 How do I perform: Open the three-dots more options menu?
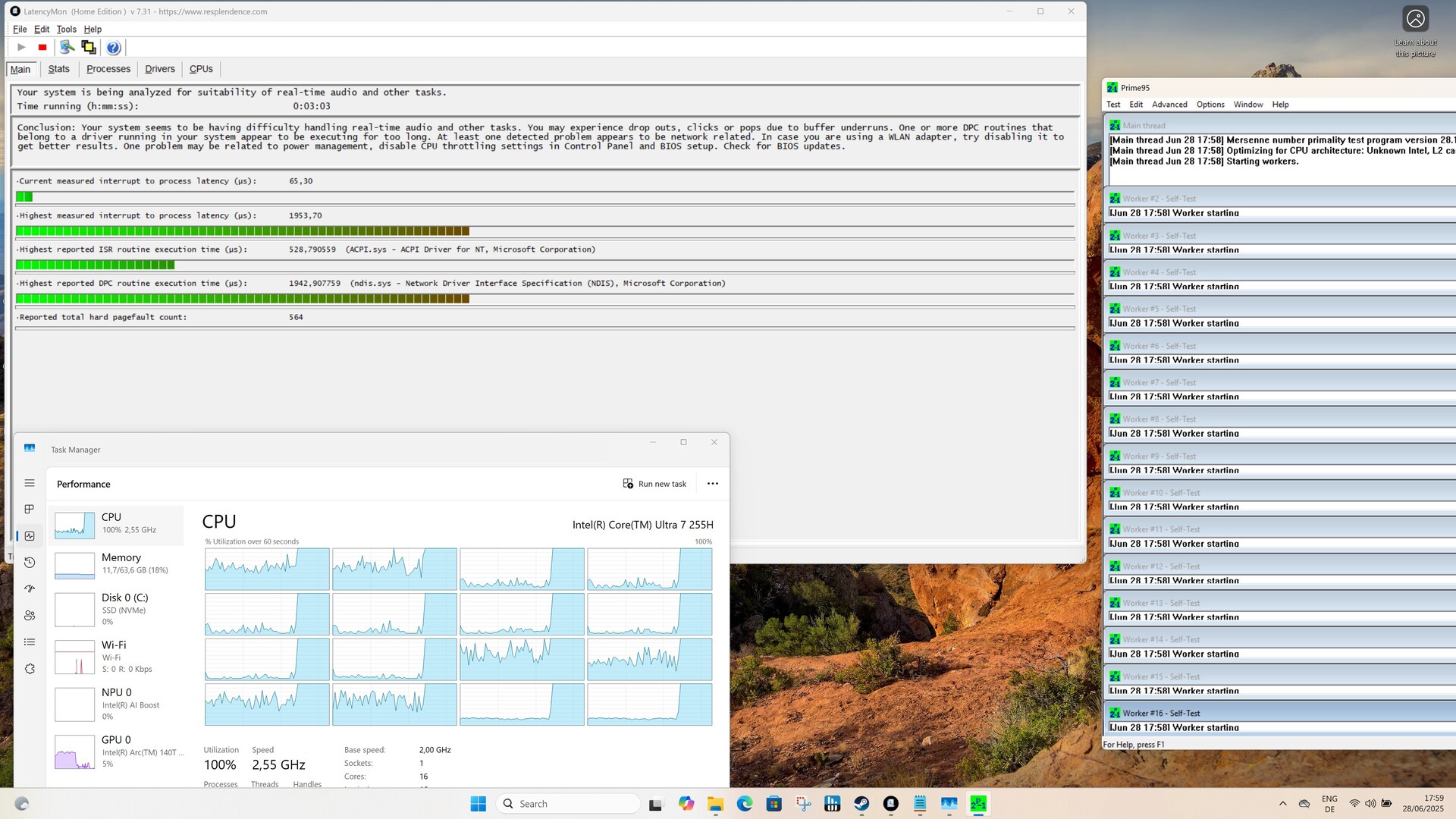tap(712, 484)
